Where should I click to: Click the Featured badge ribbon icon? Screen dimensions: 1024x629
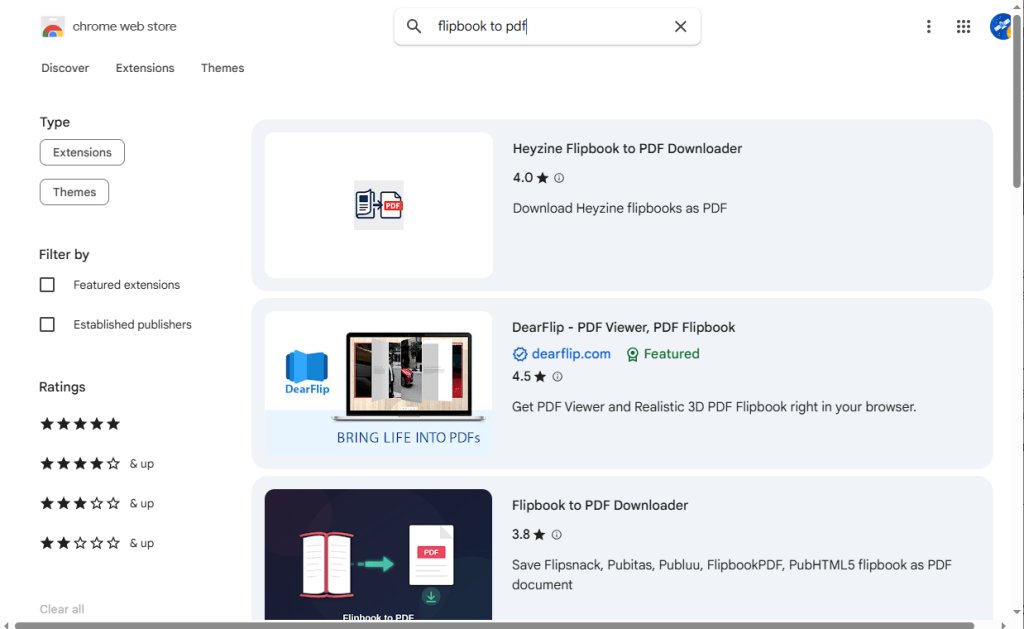[x=632, y=354]
